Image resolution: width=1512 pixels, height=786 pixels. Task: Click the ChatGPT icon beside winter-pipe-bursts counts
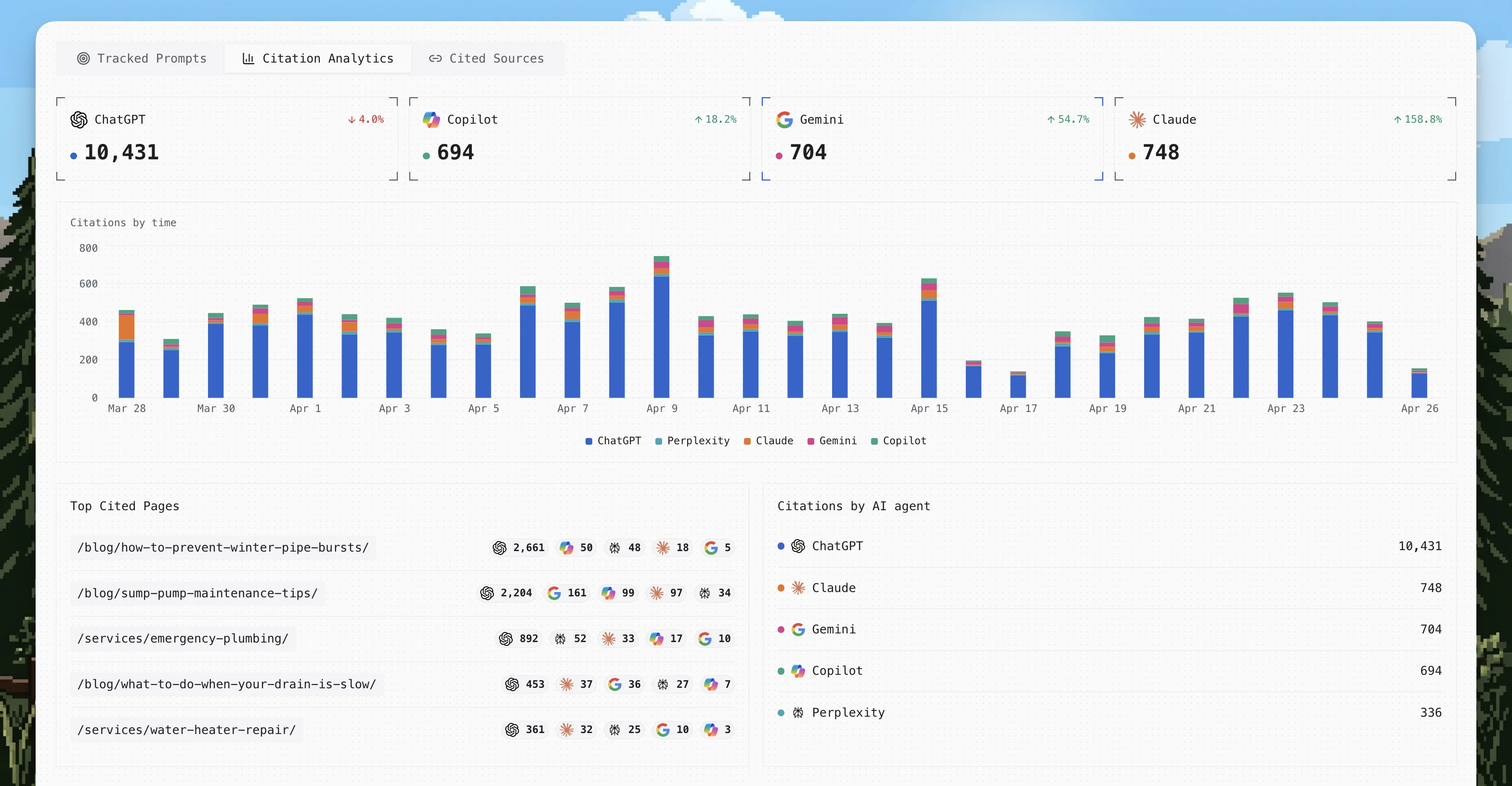pos(499,547)
